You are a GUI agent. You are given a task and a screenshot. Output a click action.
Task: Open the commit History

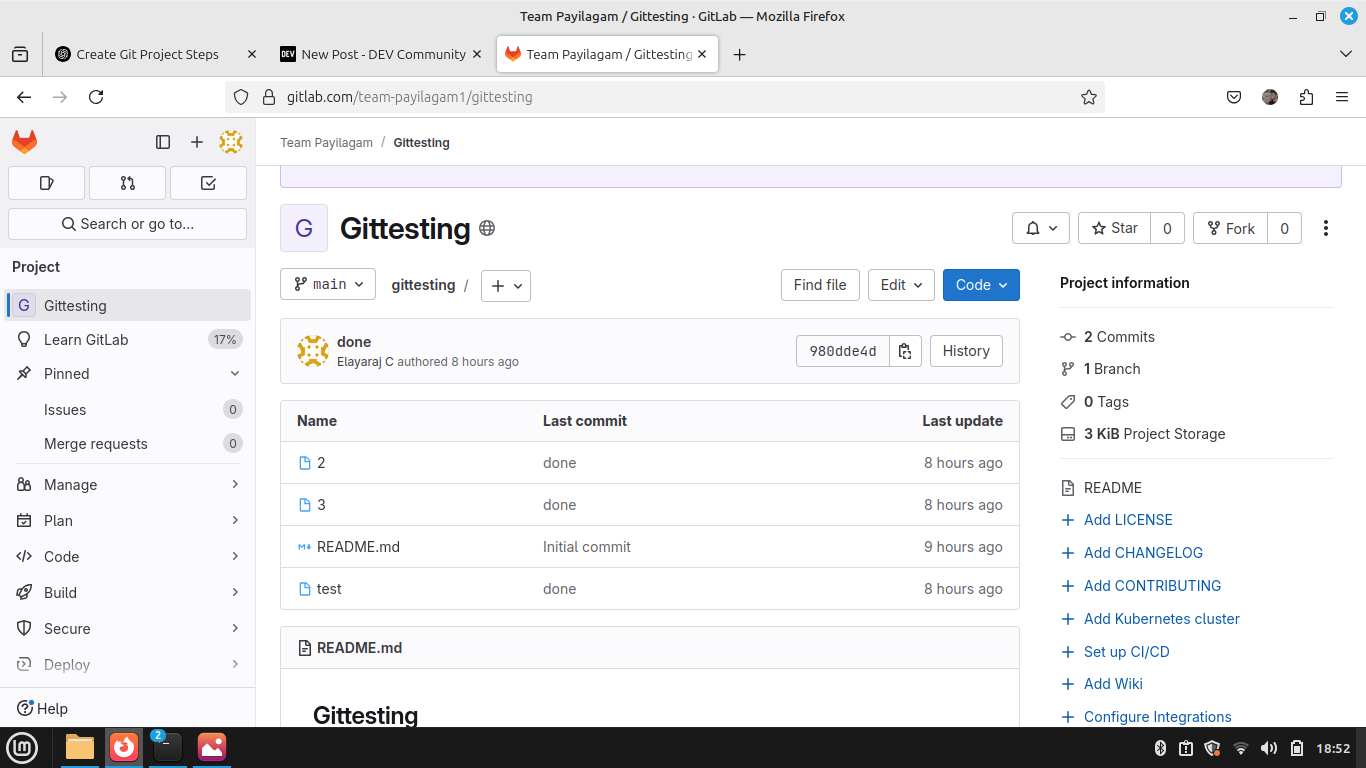[966, 351]
